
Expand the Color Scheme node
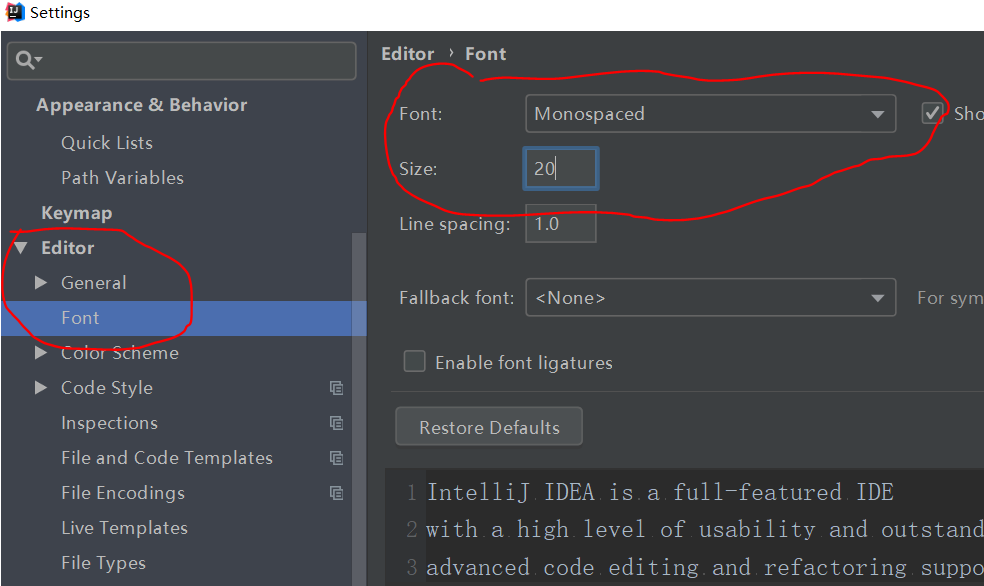41,353
